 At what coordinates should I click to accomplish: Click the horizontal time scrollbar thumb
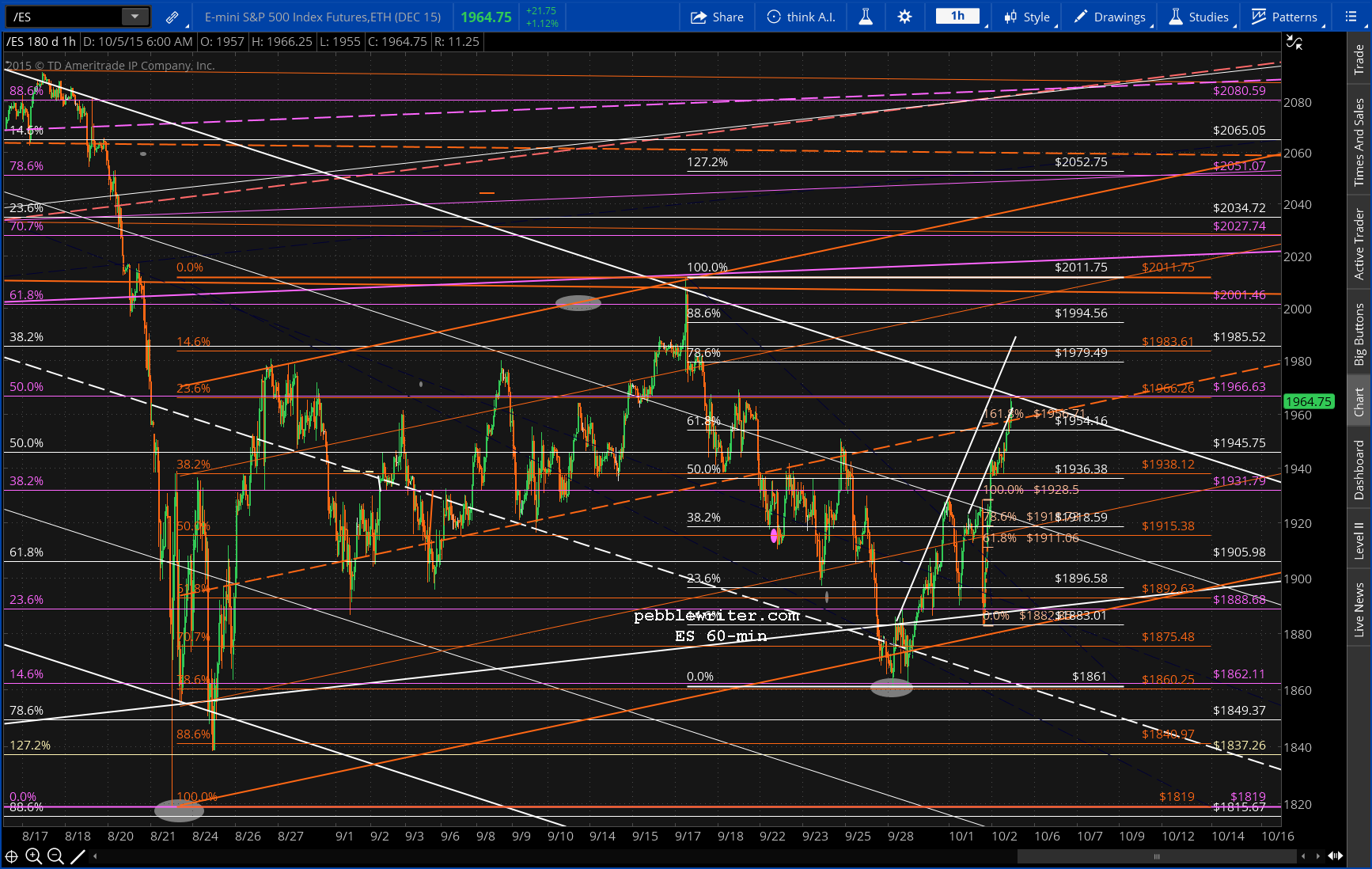pos(1157,856)
